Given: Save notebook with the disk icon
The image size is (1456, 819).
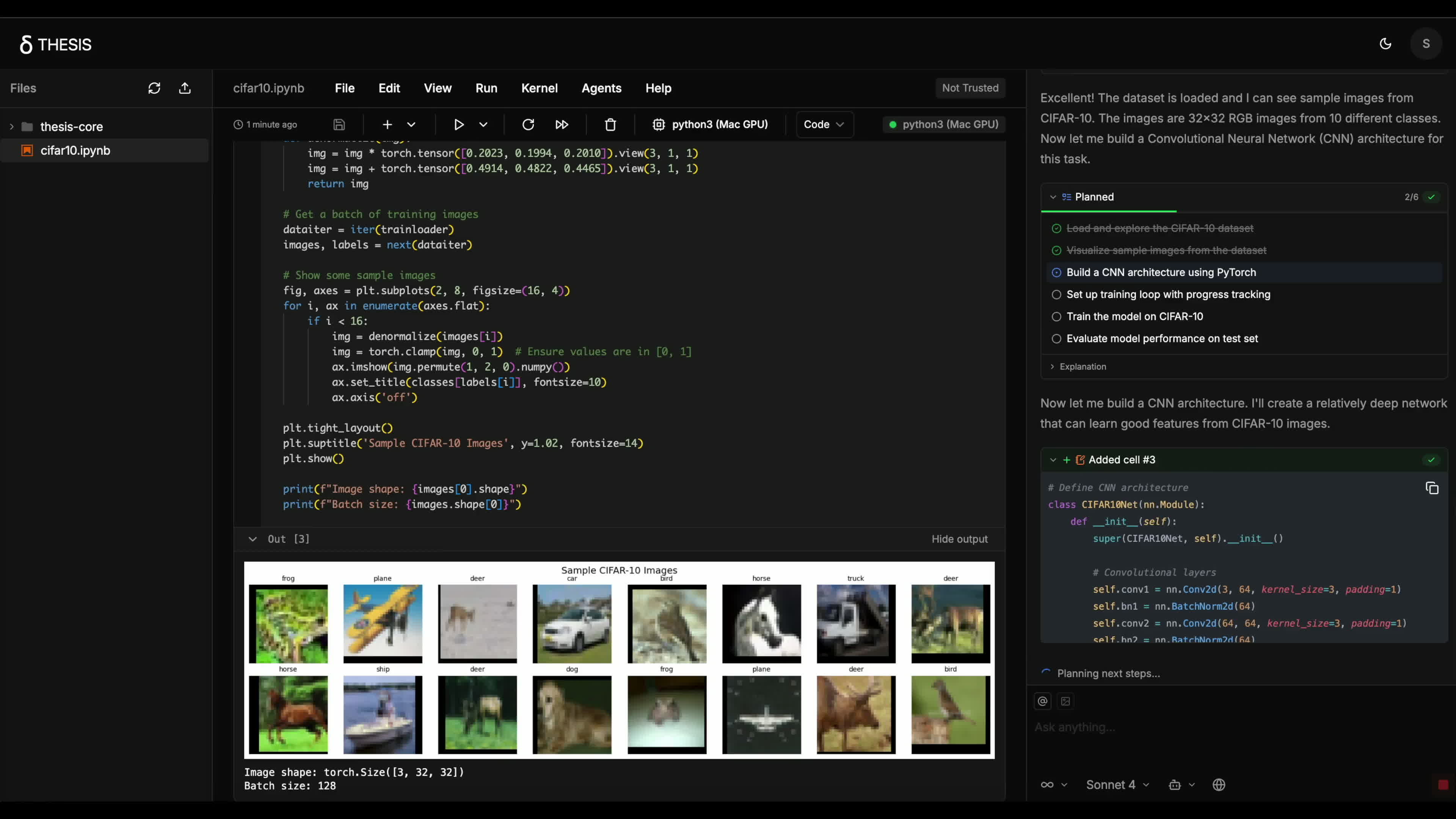Looking at the screenshot, I should pos(339,124).
